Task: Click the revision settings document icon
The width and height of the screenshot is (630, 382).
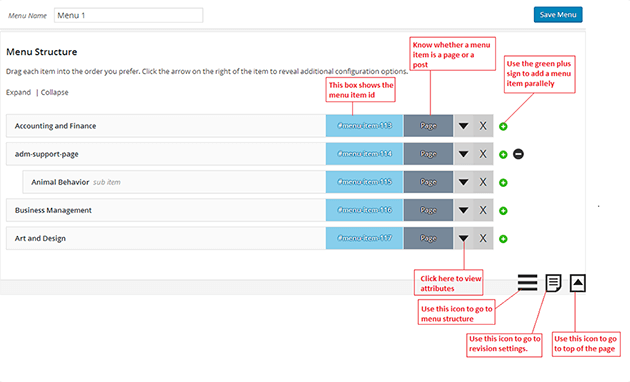Action: coord(553,283)
